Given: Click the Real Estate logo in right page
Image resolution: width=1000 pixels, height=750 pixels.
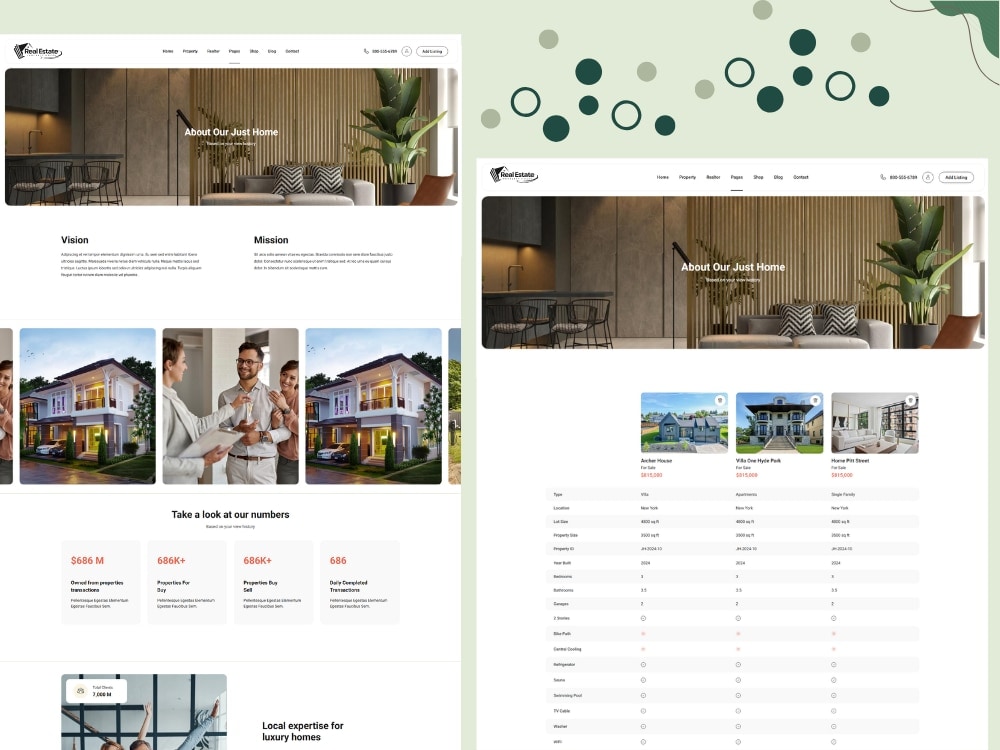Looking at the screenshot, I should click(x=514, y=175).
